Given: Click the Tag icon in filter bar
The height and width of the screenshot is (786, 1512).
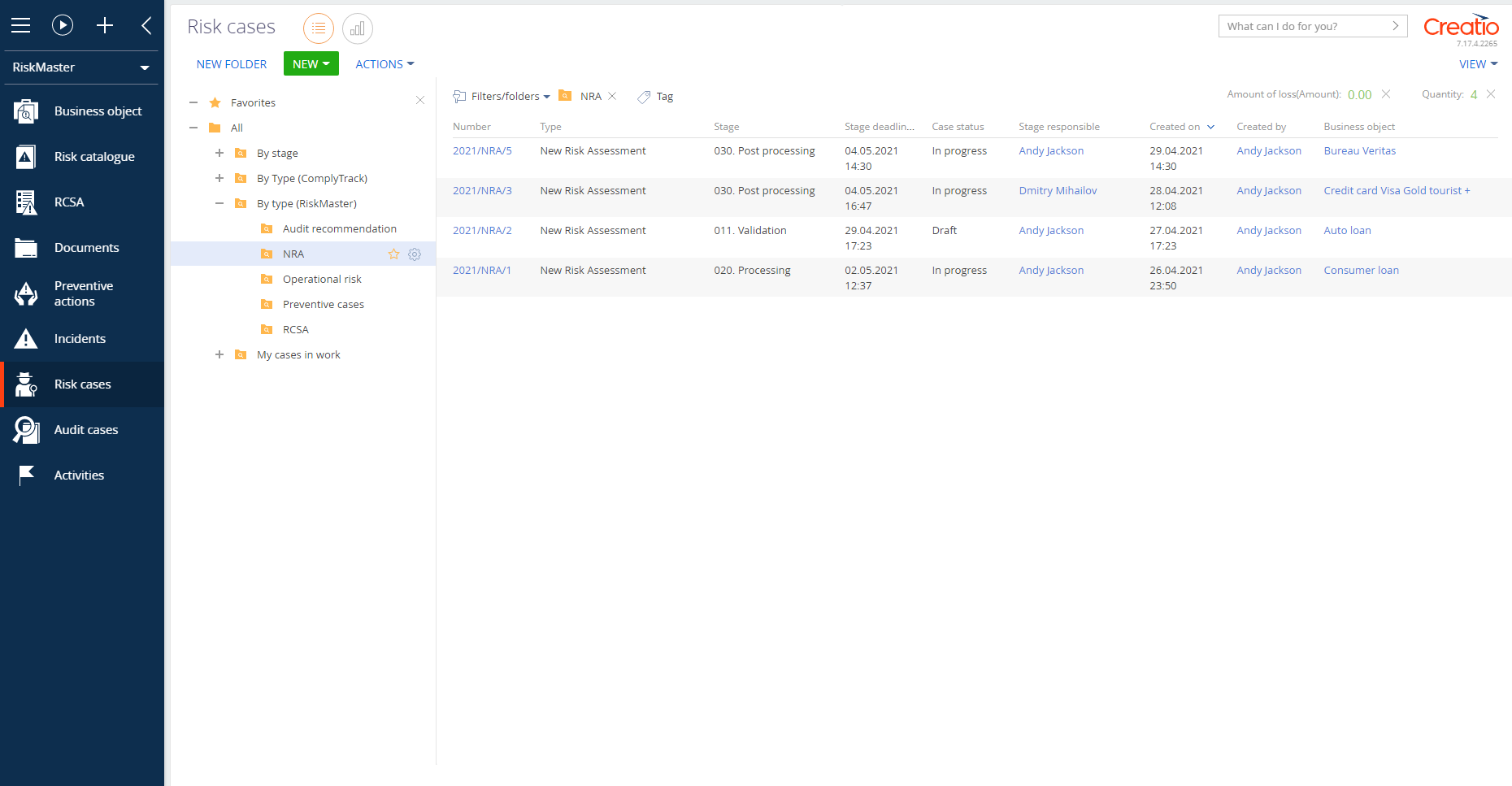Looking at the screenshot, I should (x=644, y=97).
